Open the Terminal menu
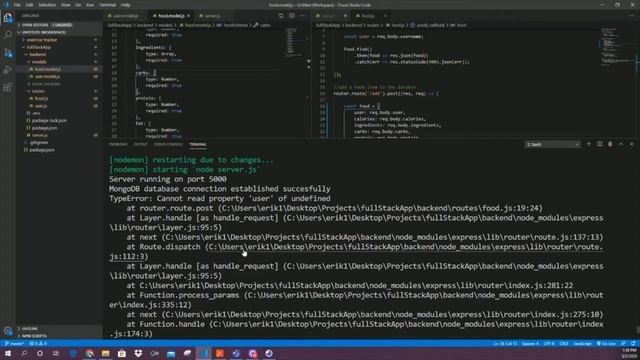Screen dimensions: 640x360 pyautogui.click(x=107, y=5)
